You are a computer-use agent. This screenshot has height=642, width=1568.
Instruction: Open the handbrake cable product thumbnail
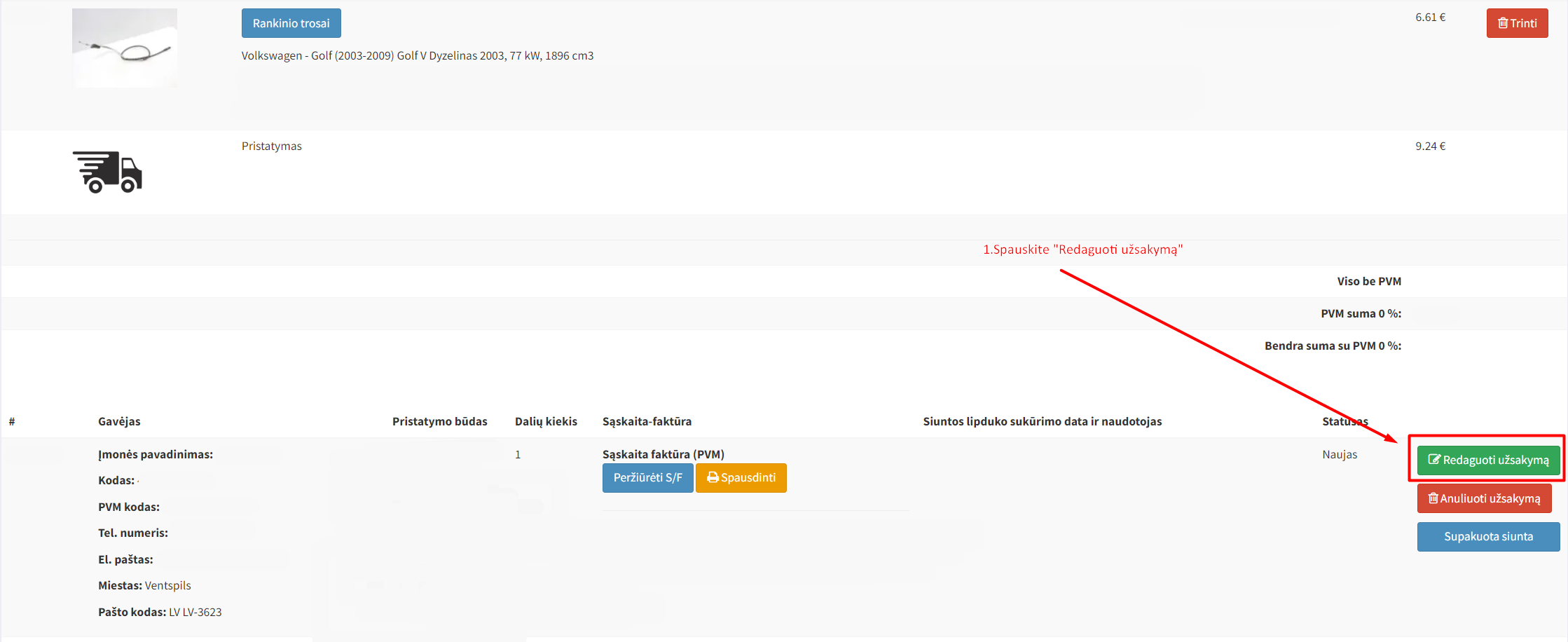[125, 48]
